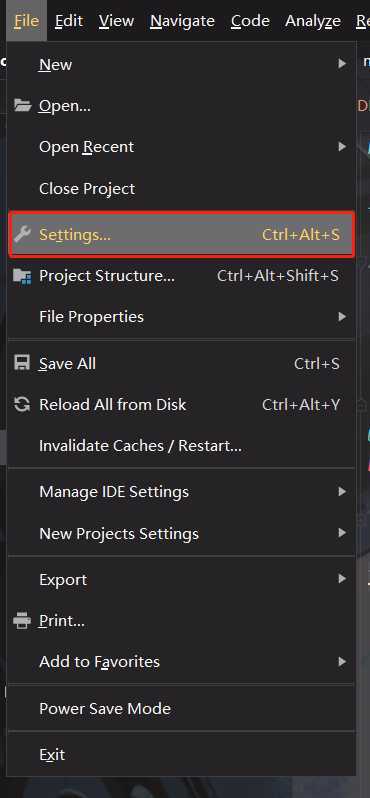370x798 pixels.
Task: Click the open folder icon
Action: pos(22,106)
